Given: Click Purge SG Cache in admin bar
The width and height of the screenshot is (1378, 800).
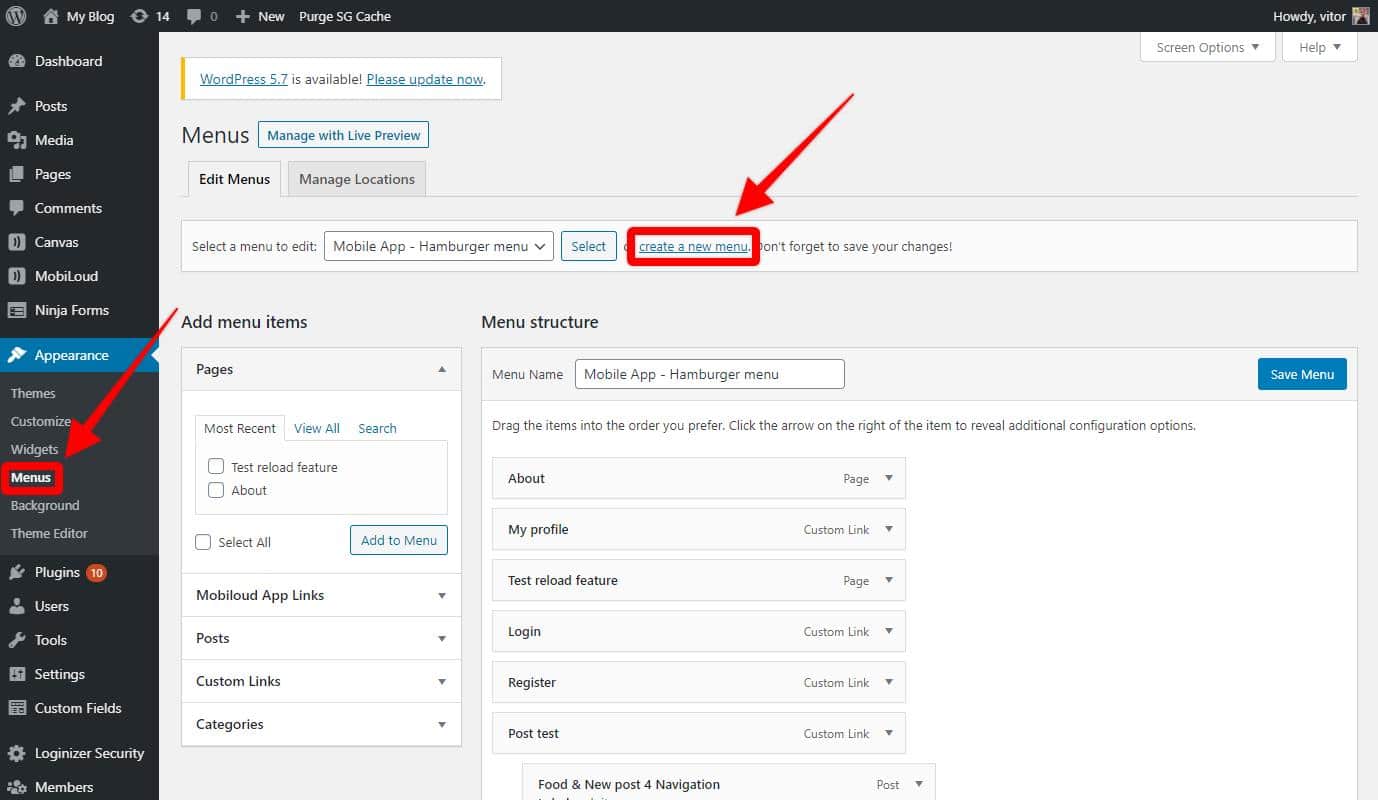Looking at the screenshot, I should tap(344, 16).
